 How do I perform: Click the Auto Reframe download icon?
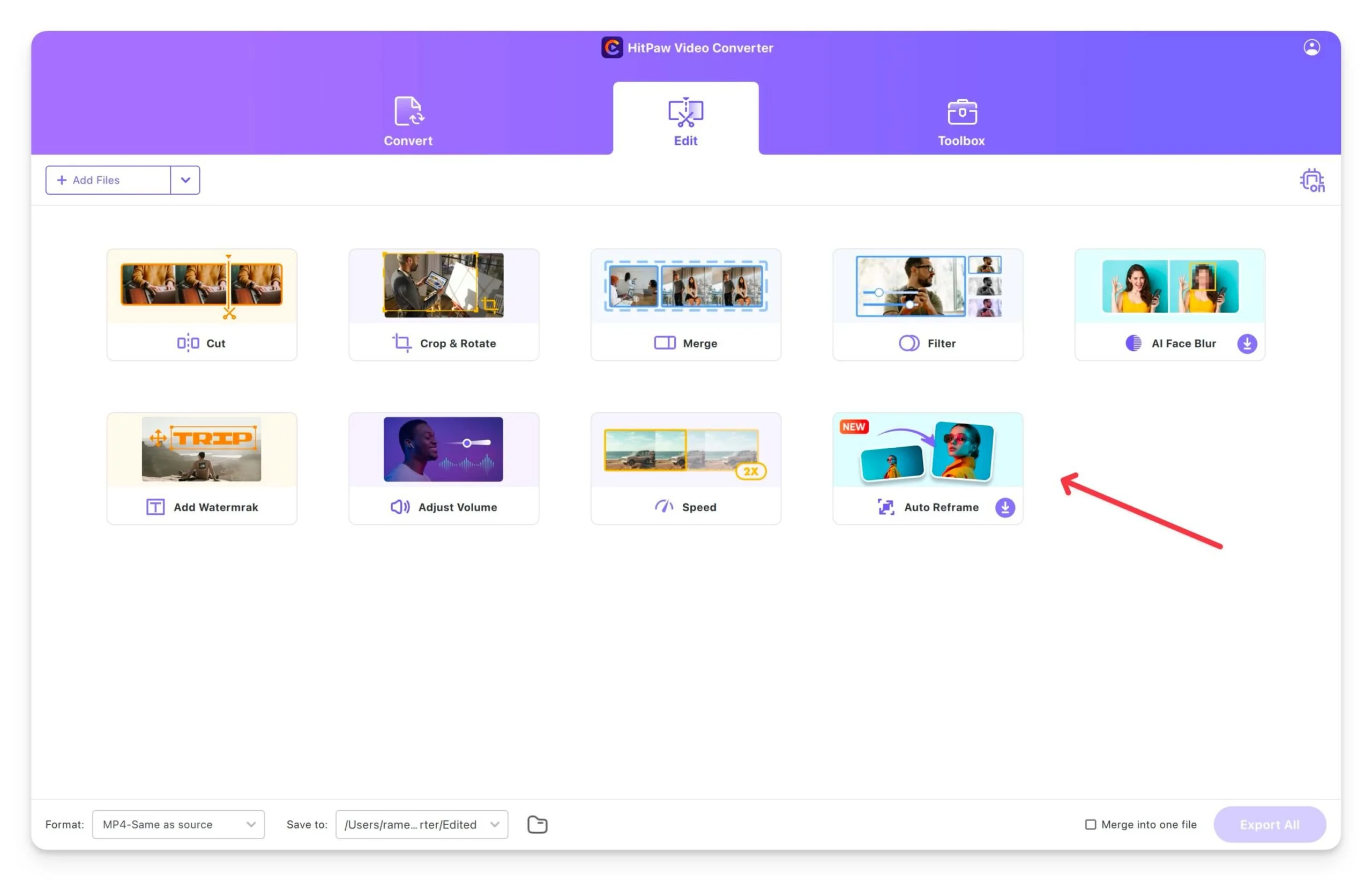(1004, 507)
